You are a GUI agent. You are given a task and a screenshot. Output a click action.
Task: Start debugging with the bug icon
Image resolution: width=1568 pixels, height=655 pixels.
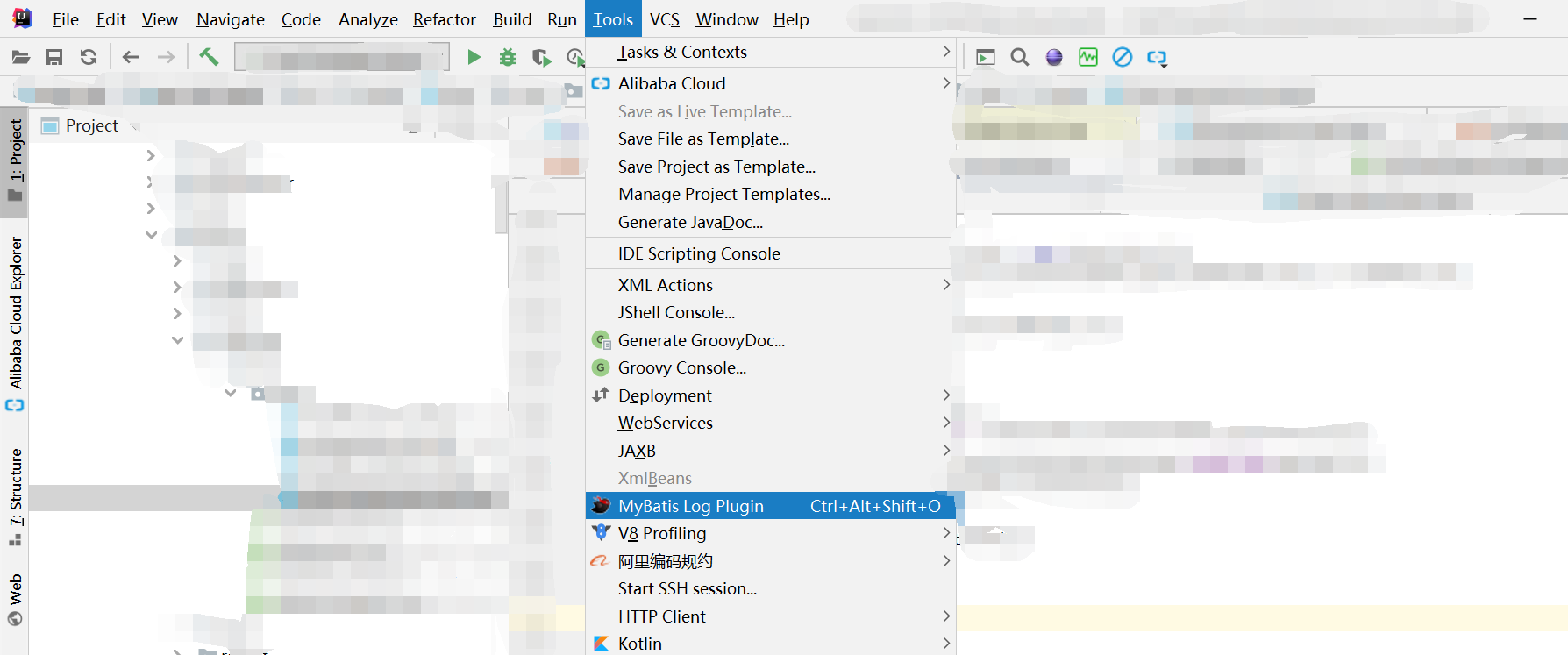pos(508,57)
